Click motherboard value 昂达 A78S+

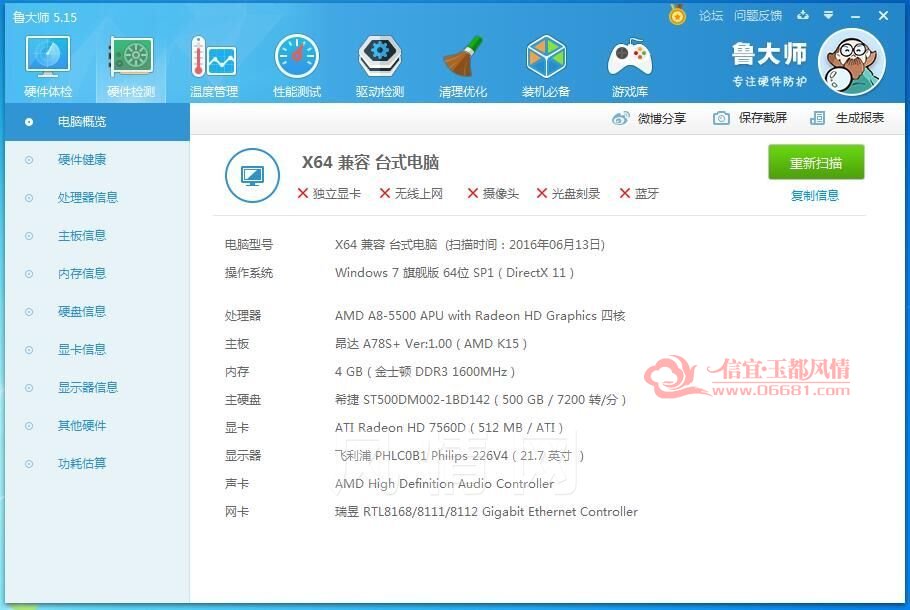point(431,344)
